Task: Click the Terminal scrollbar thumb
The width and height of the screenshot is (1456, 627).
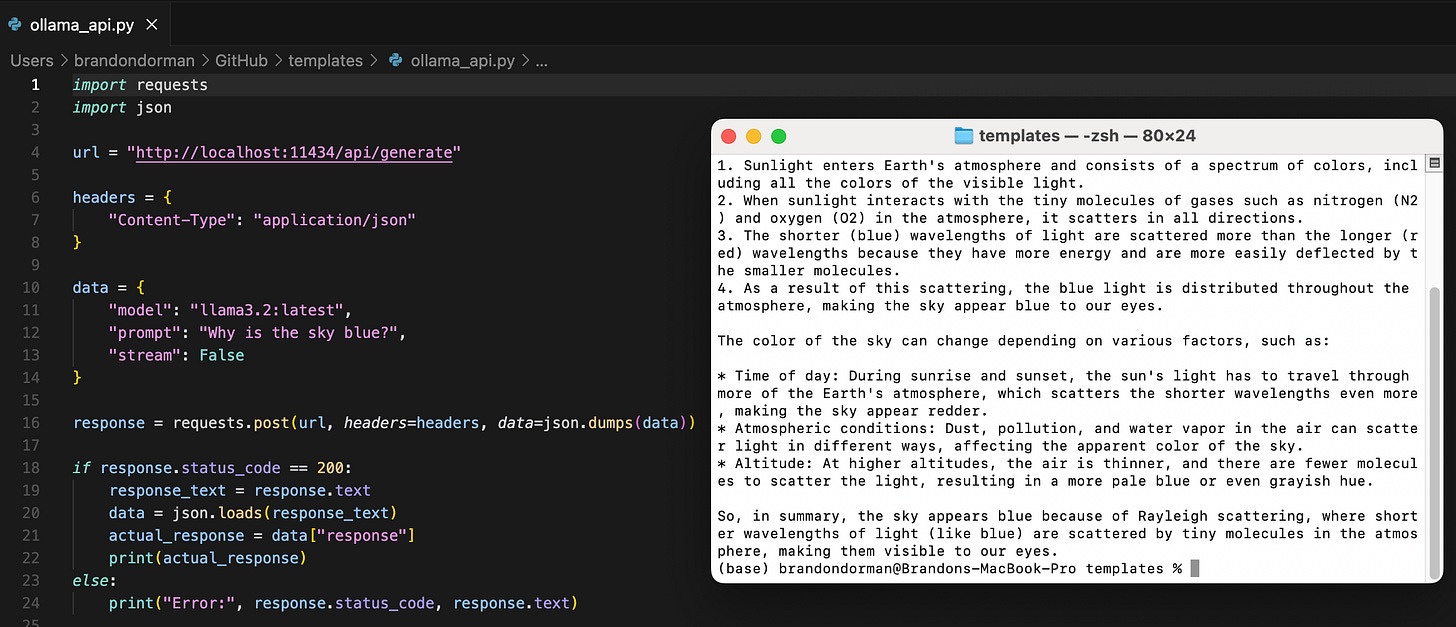Action: [1436, 435]
